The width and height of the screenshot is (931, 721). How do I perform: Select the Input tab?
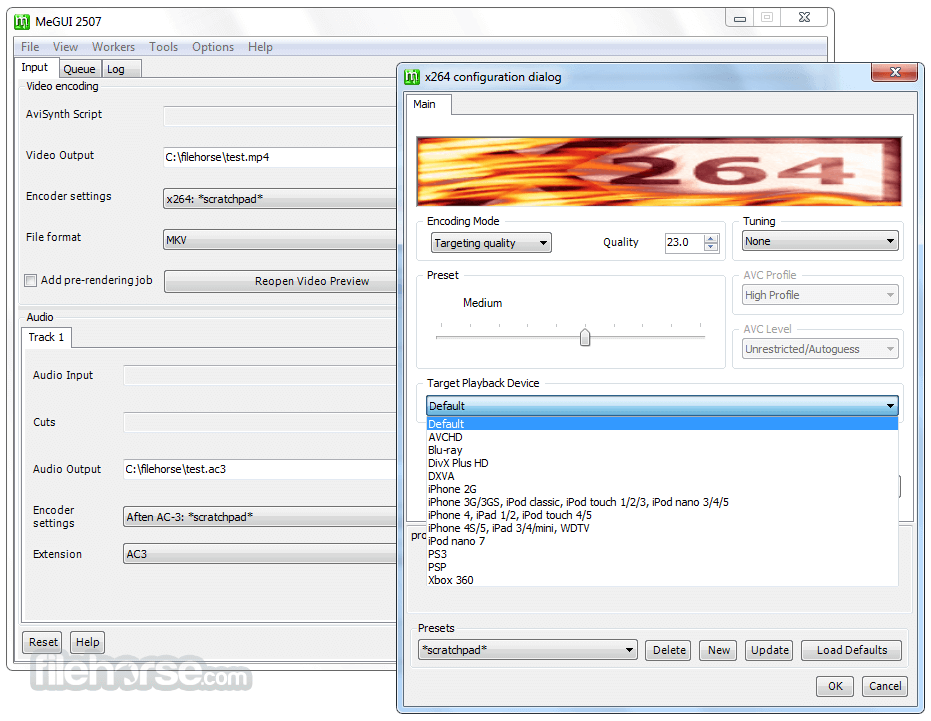click(x=35, y=68)
